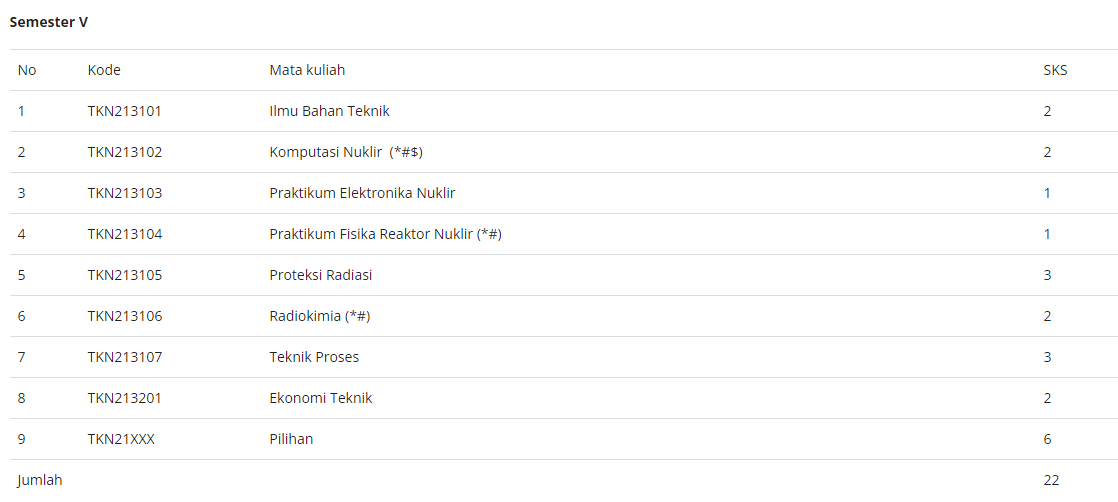Select the Proteksi Radiasi course
The width and height of the screenshot is (1118, 502).
pyautogui.click(x=321, y=275)
